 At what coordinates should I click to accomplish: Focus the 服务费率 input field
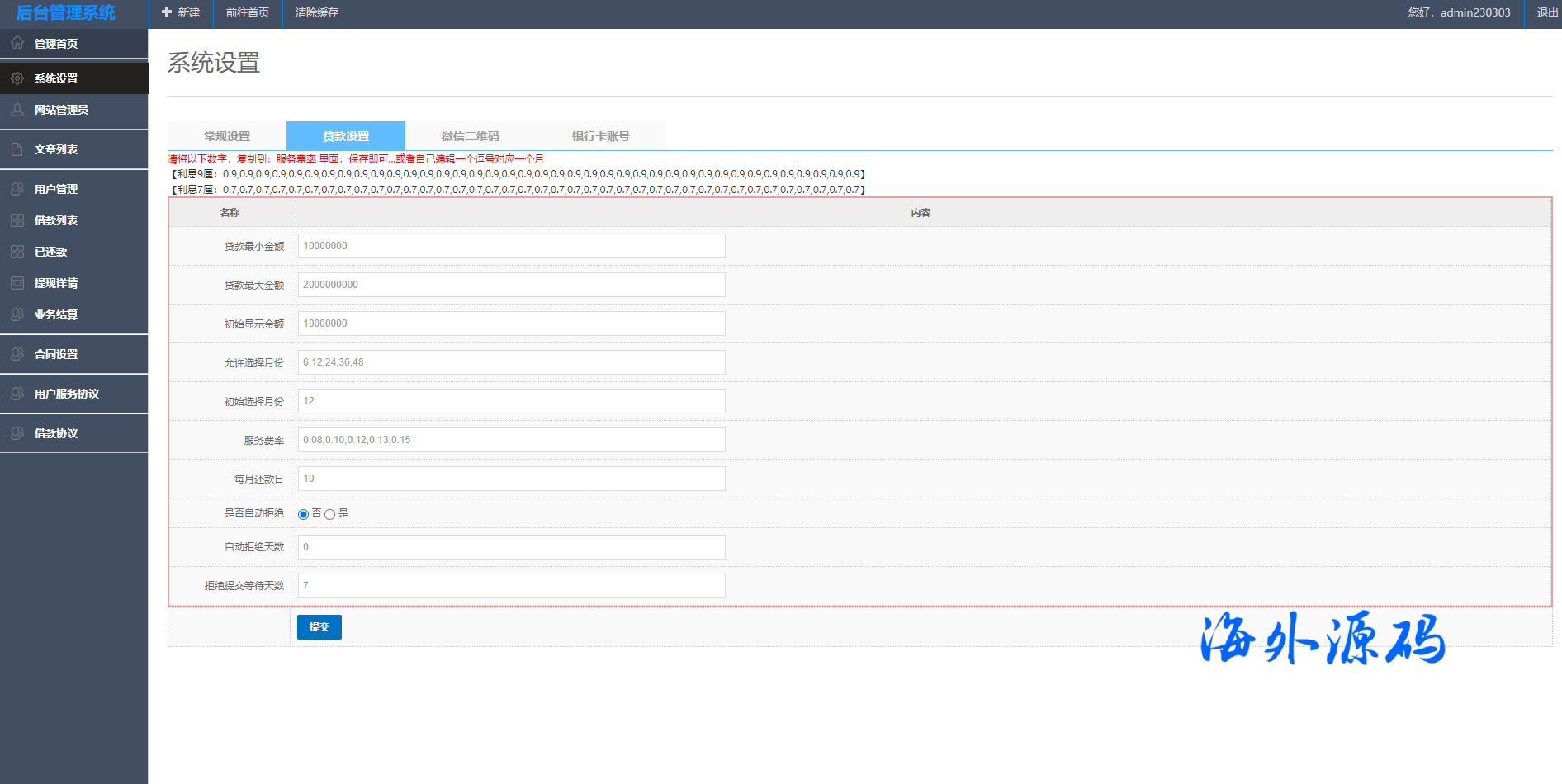coord(511,440)
